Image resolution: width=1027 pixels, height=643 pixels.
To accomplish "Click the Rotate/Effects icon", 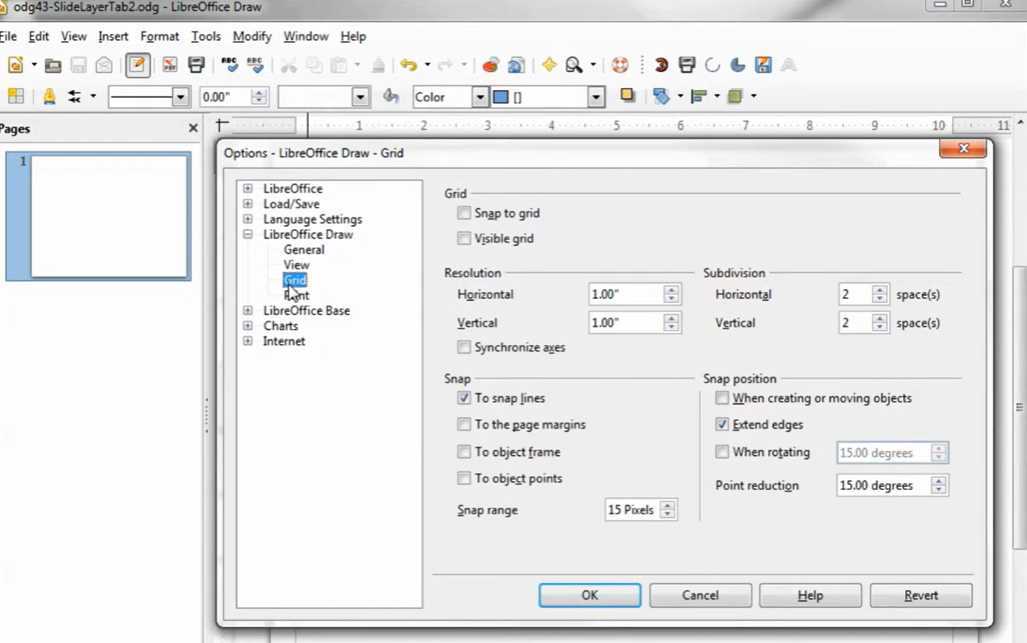I will pos(662,96).
